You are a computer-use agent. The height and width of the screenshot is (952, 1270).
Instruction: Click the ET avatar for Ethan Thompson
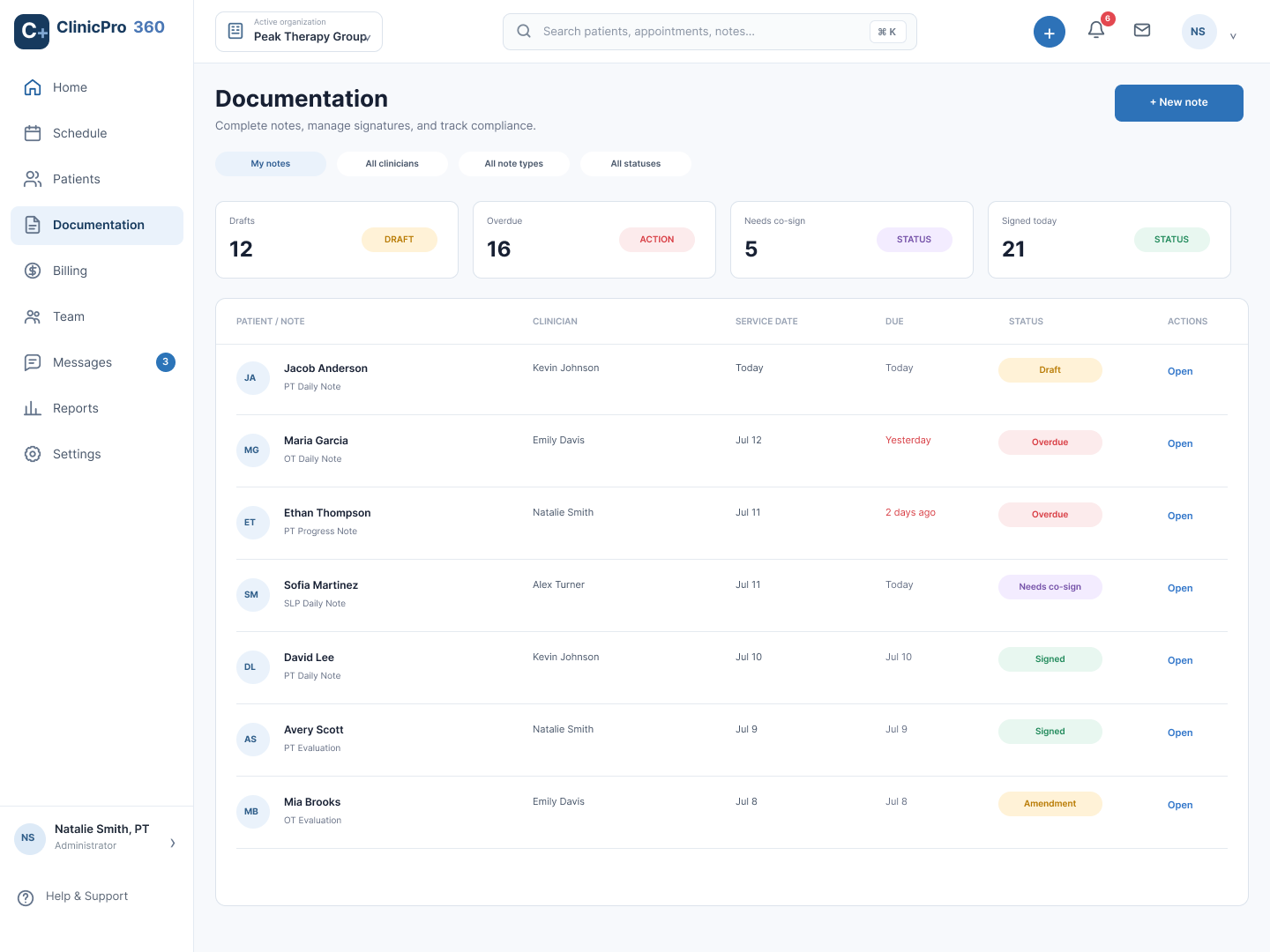(252, 523)
